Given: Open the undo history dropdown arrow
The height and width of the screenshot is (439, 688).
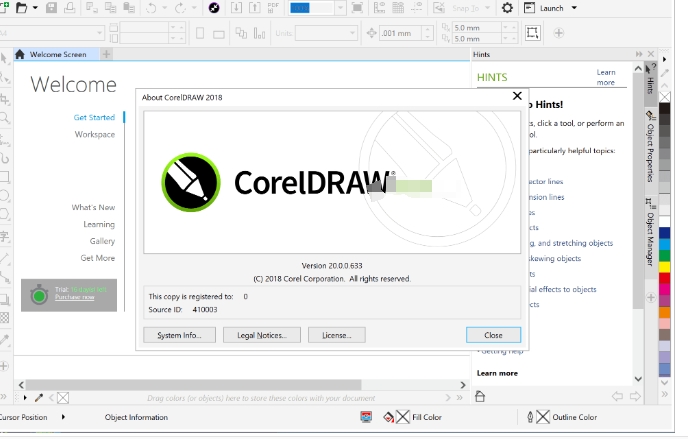Looking at the screenshot, I should [x=165, y=8].
